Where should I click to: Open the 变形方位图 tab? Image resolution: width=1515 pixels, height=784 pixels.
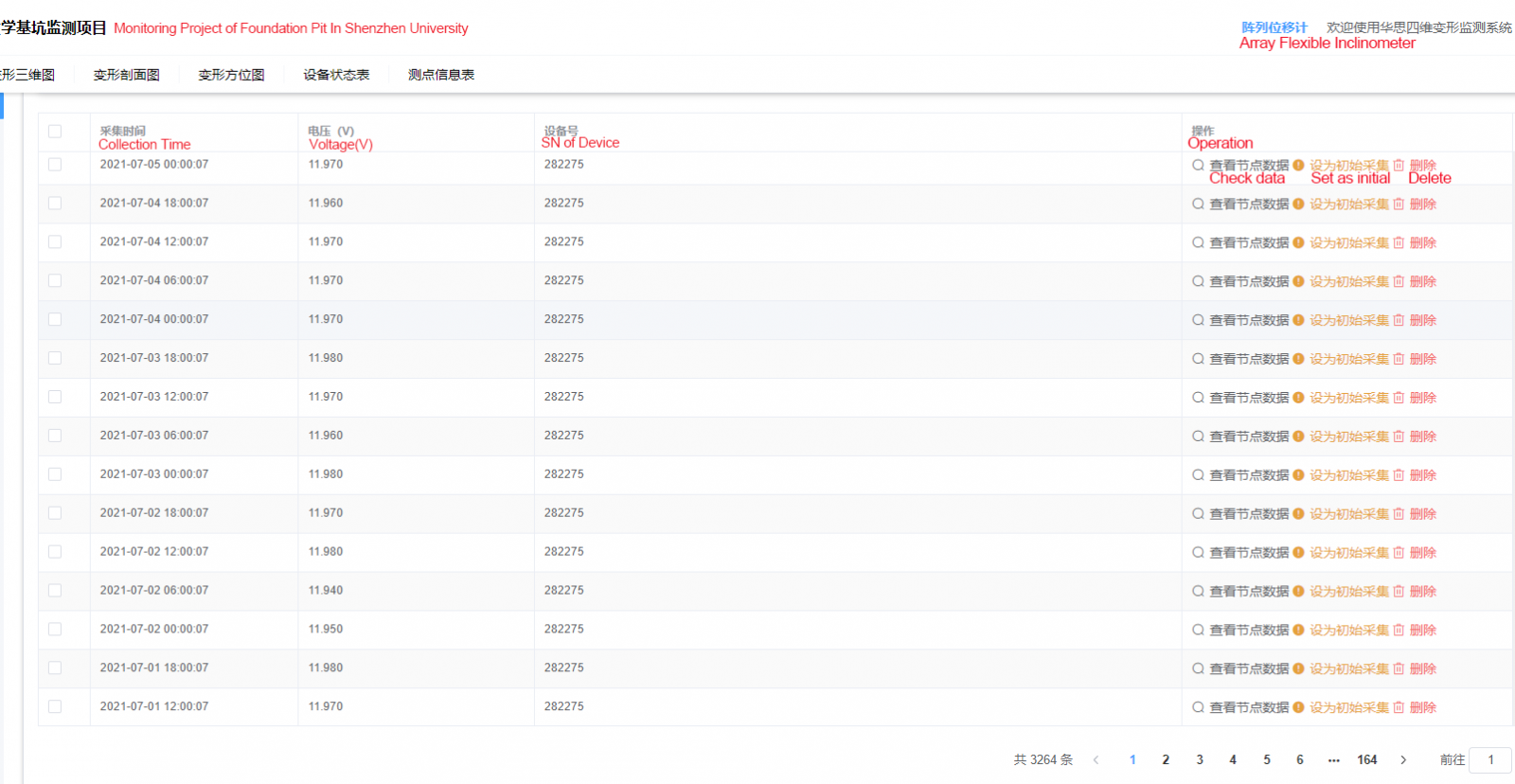(232, 75)
